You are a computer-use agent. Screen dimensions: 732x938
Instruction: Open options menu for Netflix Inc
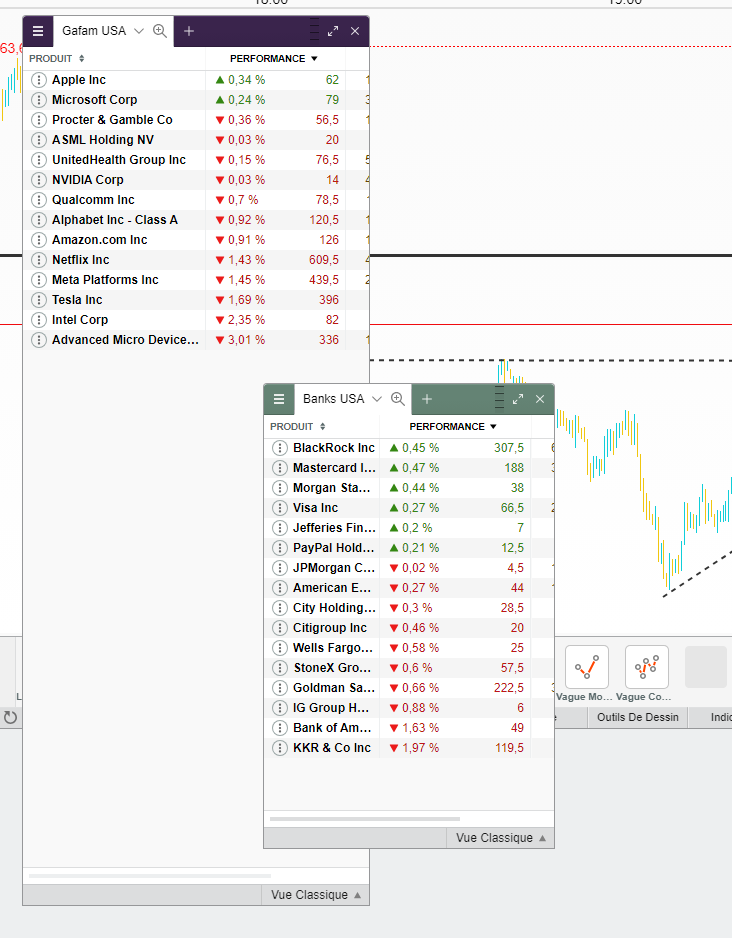pyautogui.click(x=39, y=260)
